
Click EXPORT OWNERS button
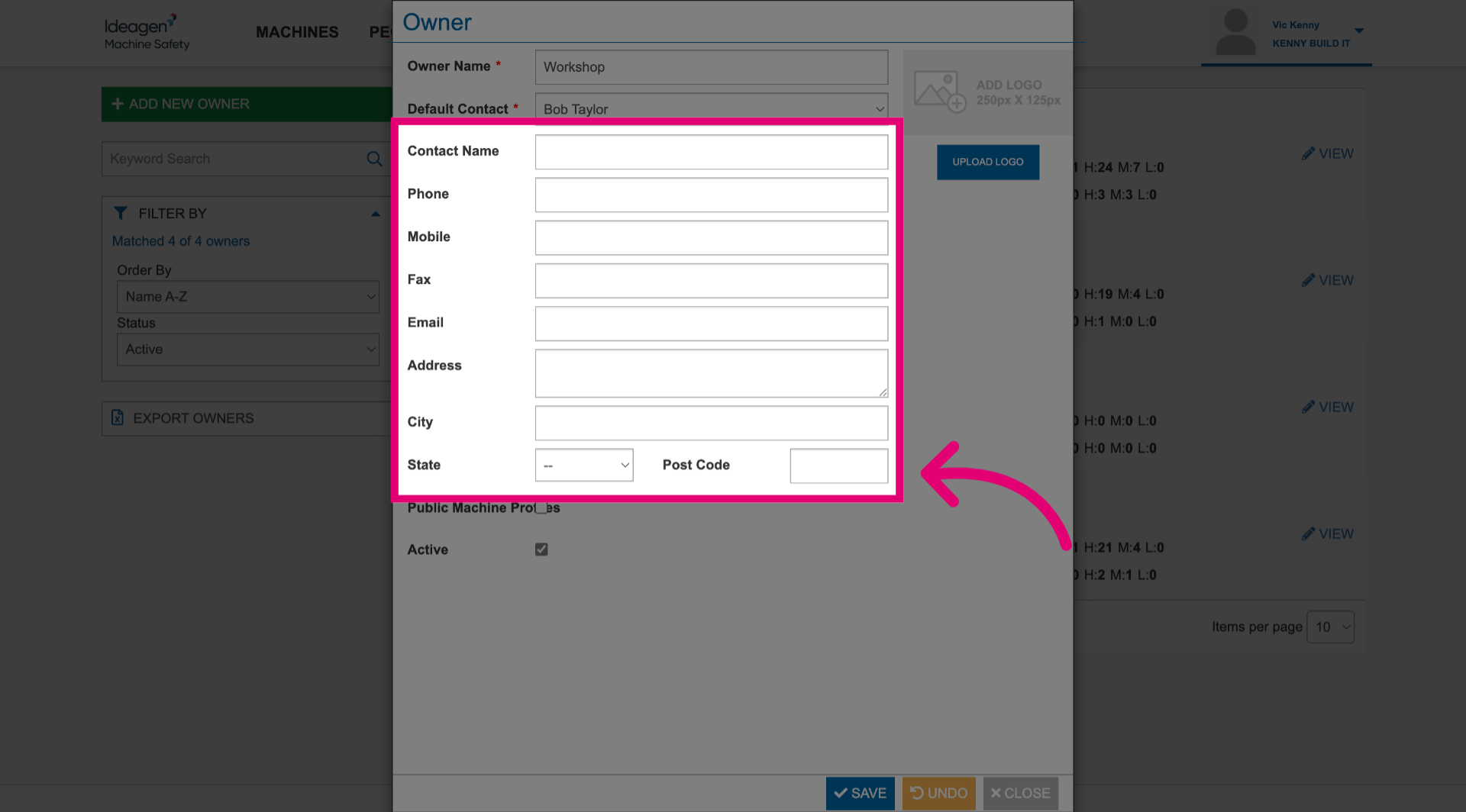pyautogui.click(x=247, y=418)
